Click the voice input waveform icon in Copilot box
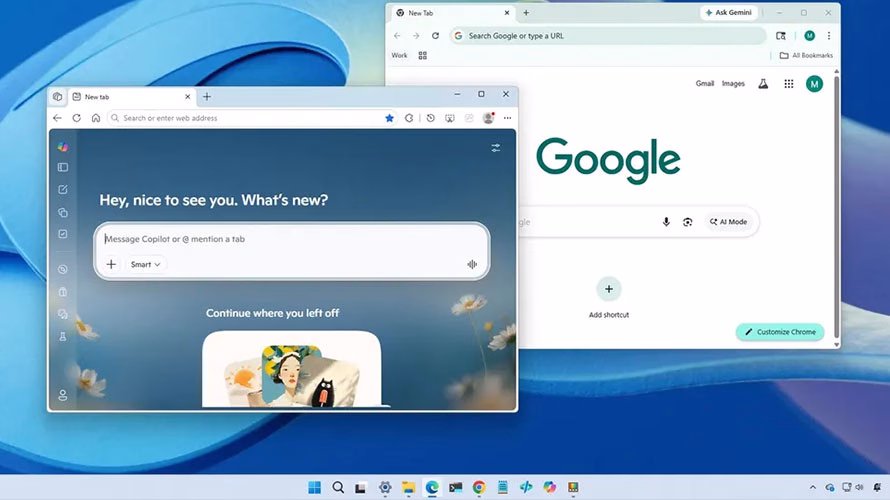 pos(472,264)
